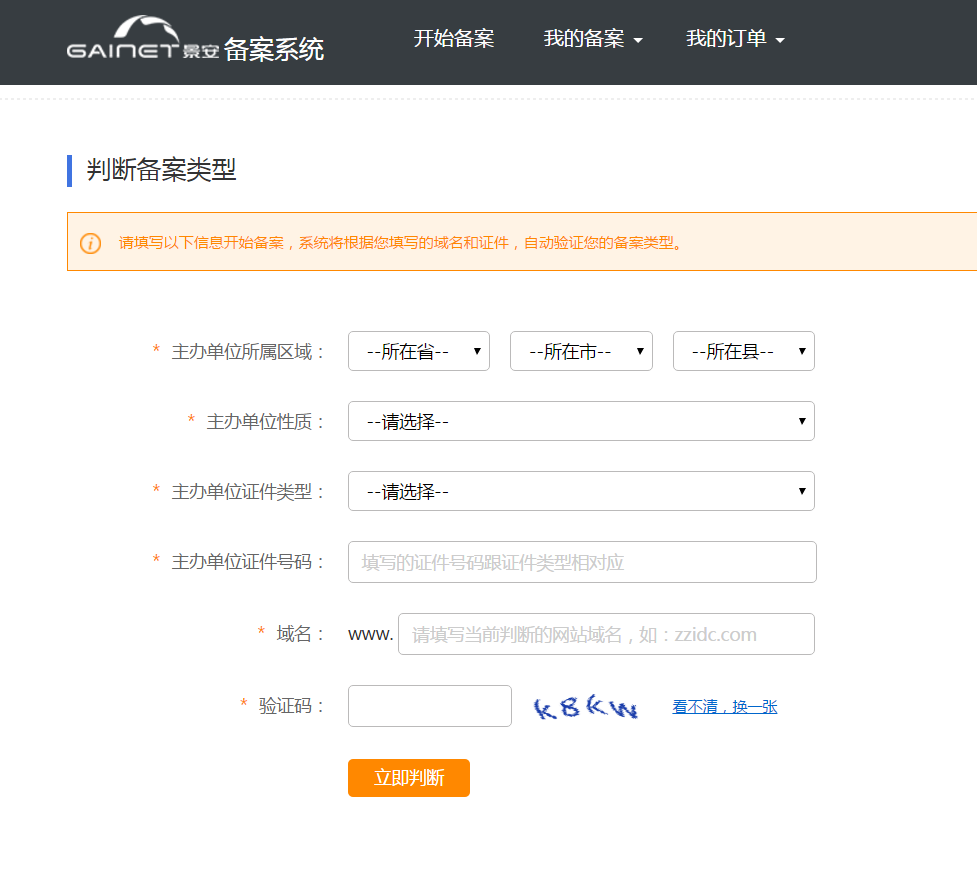Open the 所在省 province dropdown
Screen dimensions: 977x883
(x=418, y=351)
